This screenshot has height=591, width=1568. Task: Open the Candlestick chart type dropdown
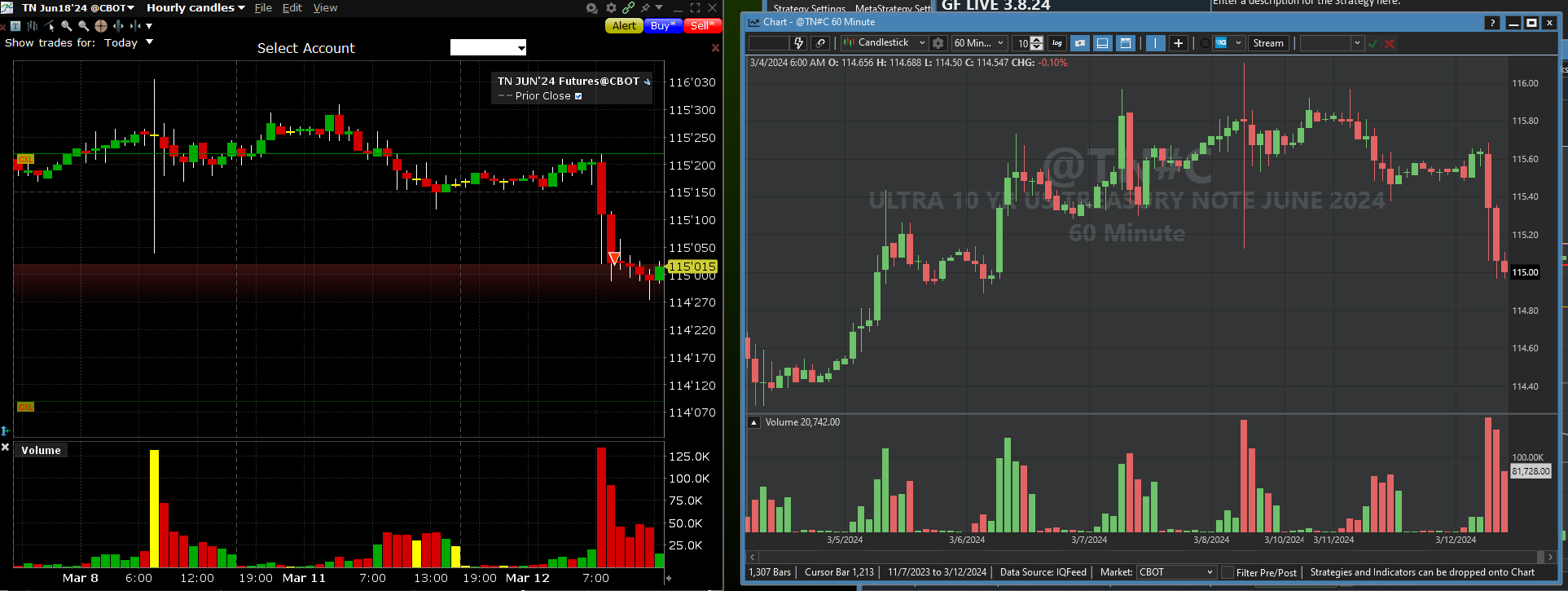[x=885, y=43]
